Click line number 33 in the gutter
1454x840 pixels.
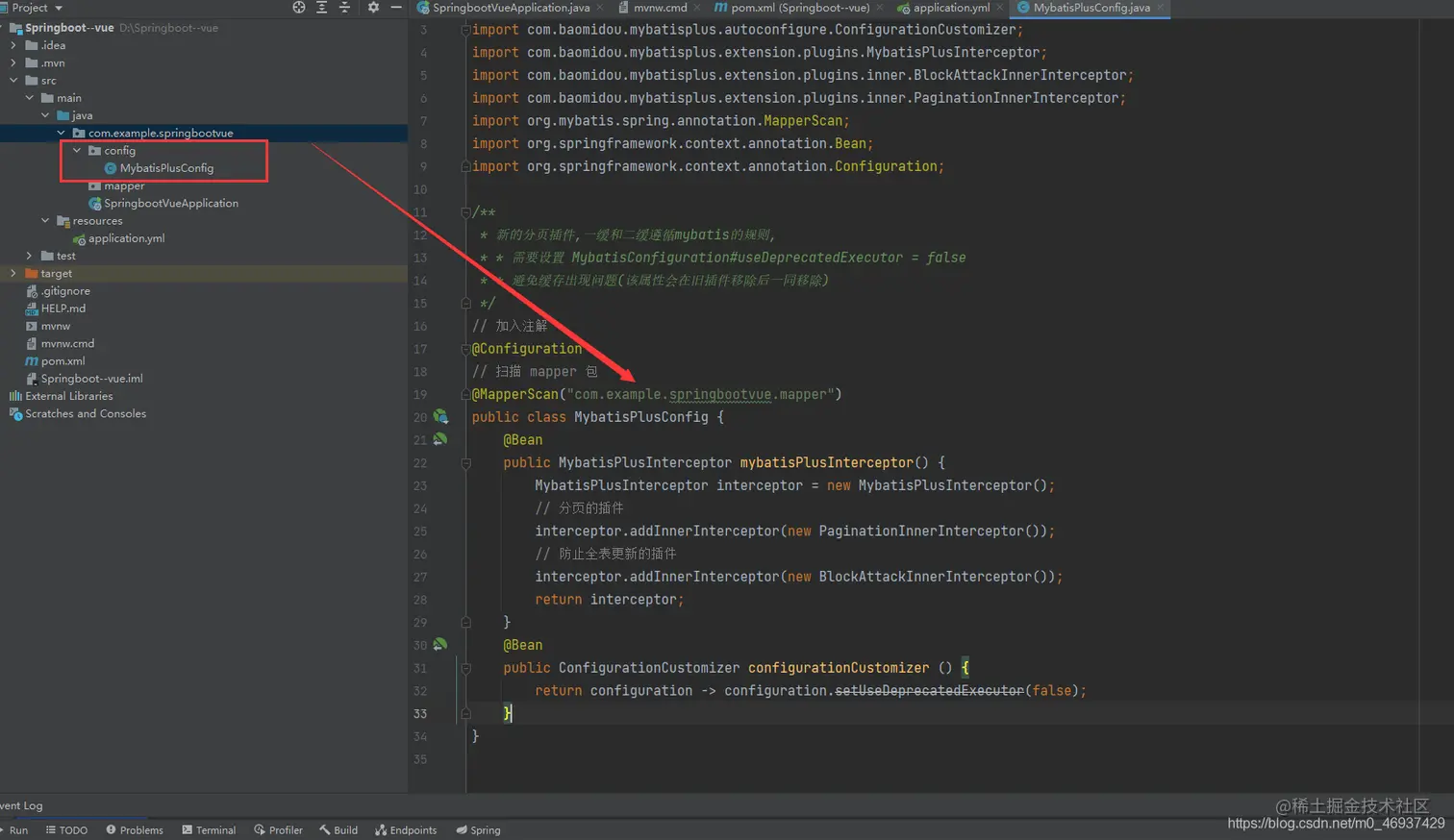[420, 713]
